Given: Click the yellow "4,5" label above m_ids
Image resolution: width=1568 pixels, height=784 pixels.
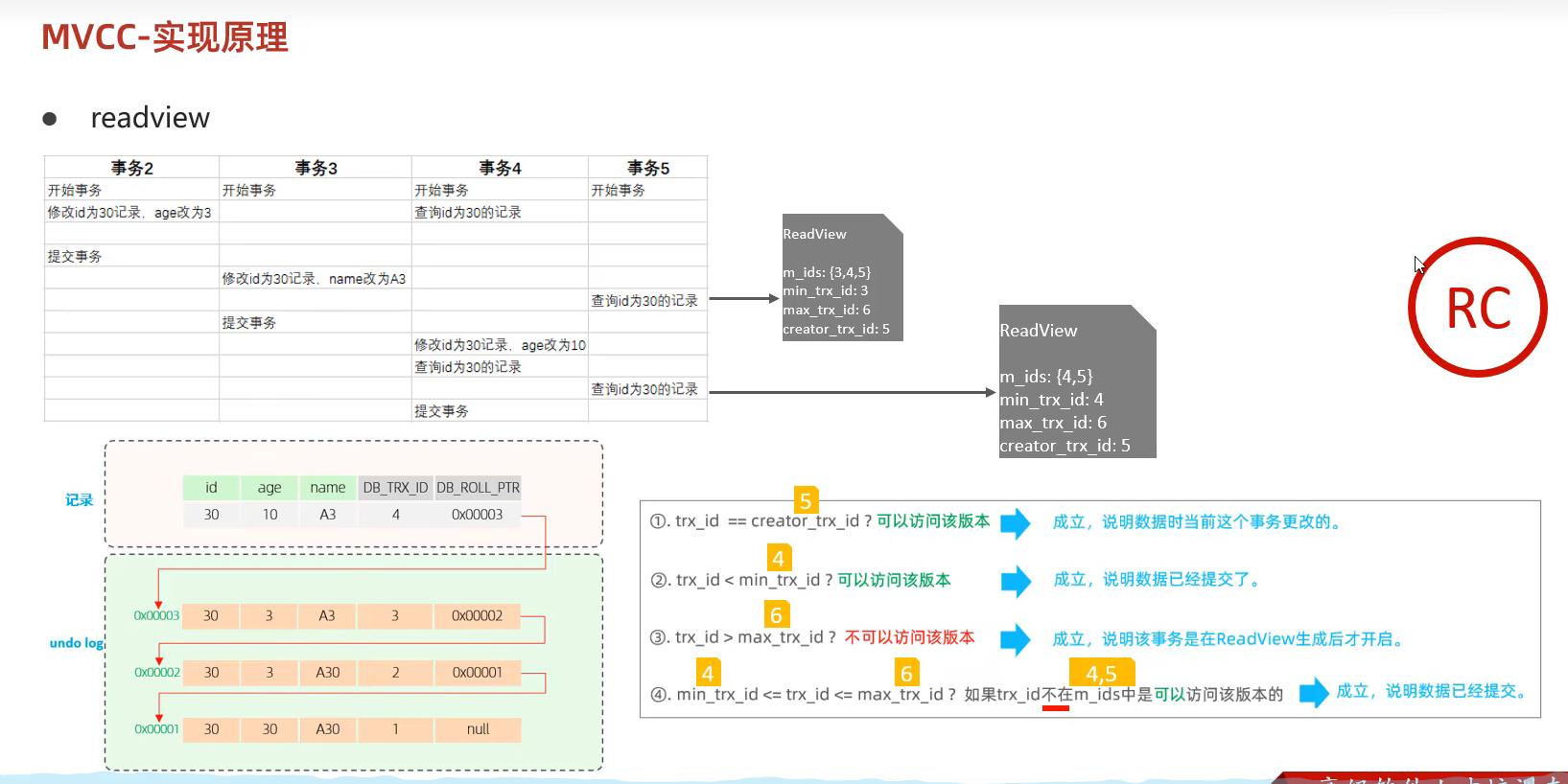Looking at the screenshot, I should click(1101, 674).
